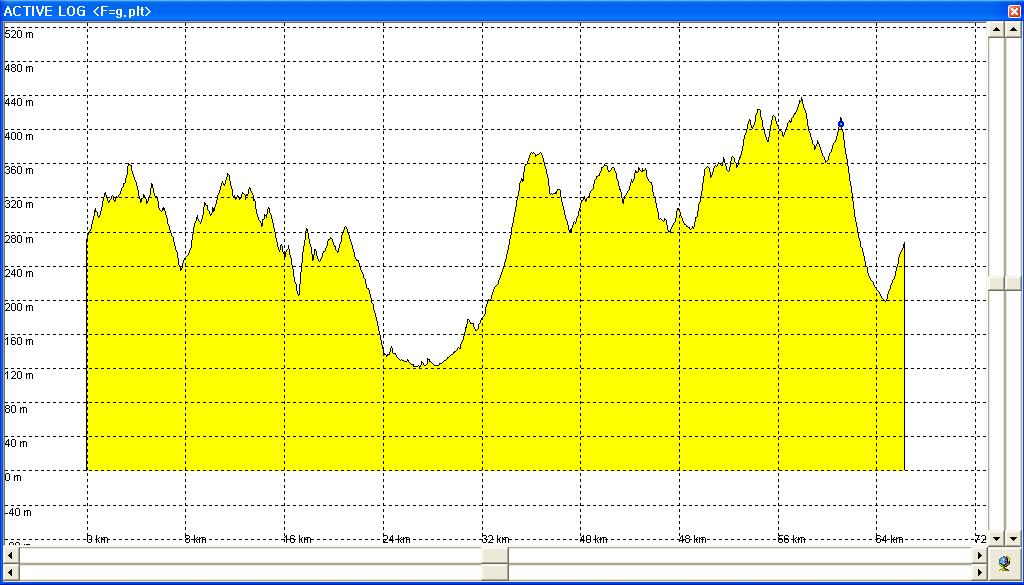This screenshot has height=585, width=1024.
Task: Click the lower horizontal scrollbar thumb
Action: [495, 571]
